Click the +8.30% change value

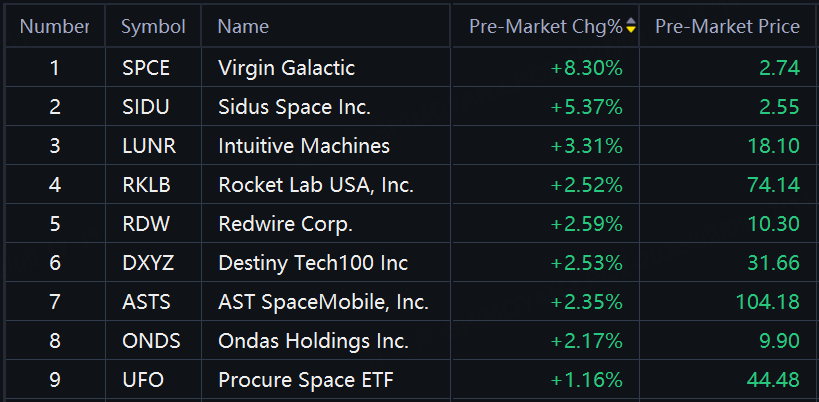coord(587,68)
